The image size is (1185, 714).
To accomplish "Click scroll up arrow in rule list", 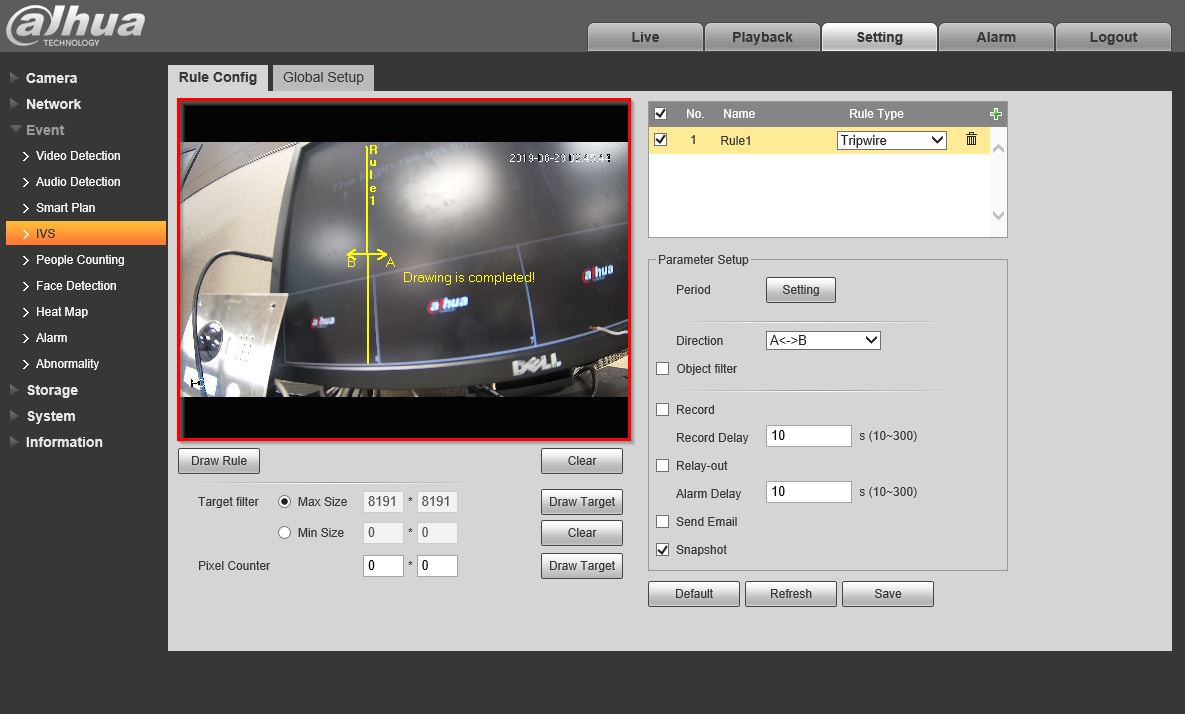I will tap(997, 148).
